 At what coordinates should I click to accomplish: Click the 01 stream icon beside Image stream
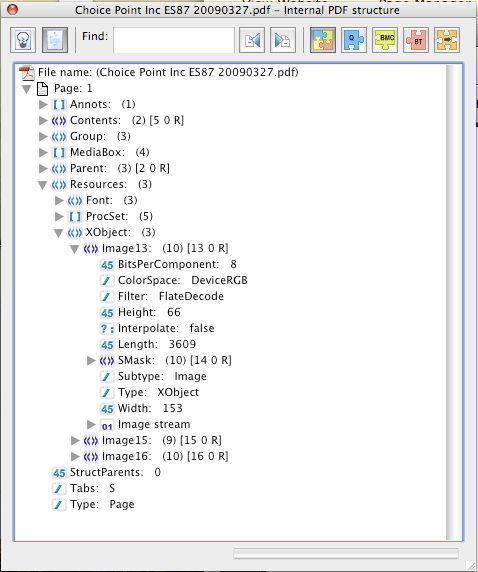pos(107,425)
